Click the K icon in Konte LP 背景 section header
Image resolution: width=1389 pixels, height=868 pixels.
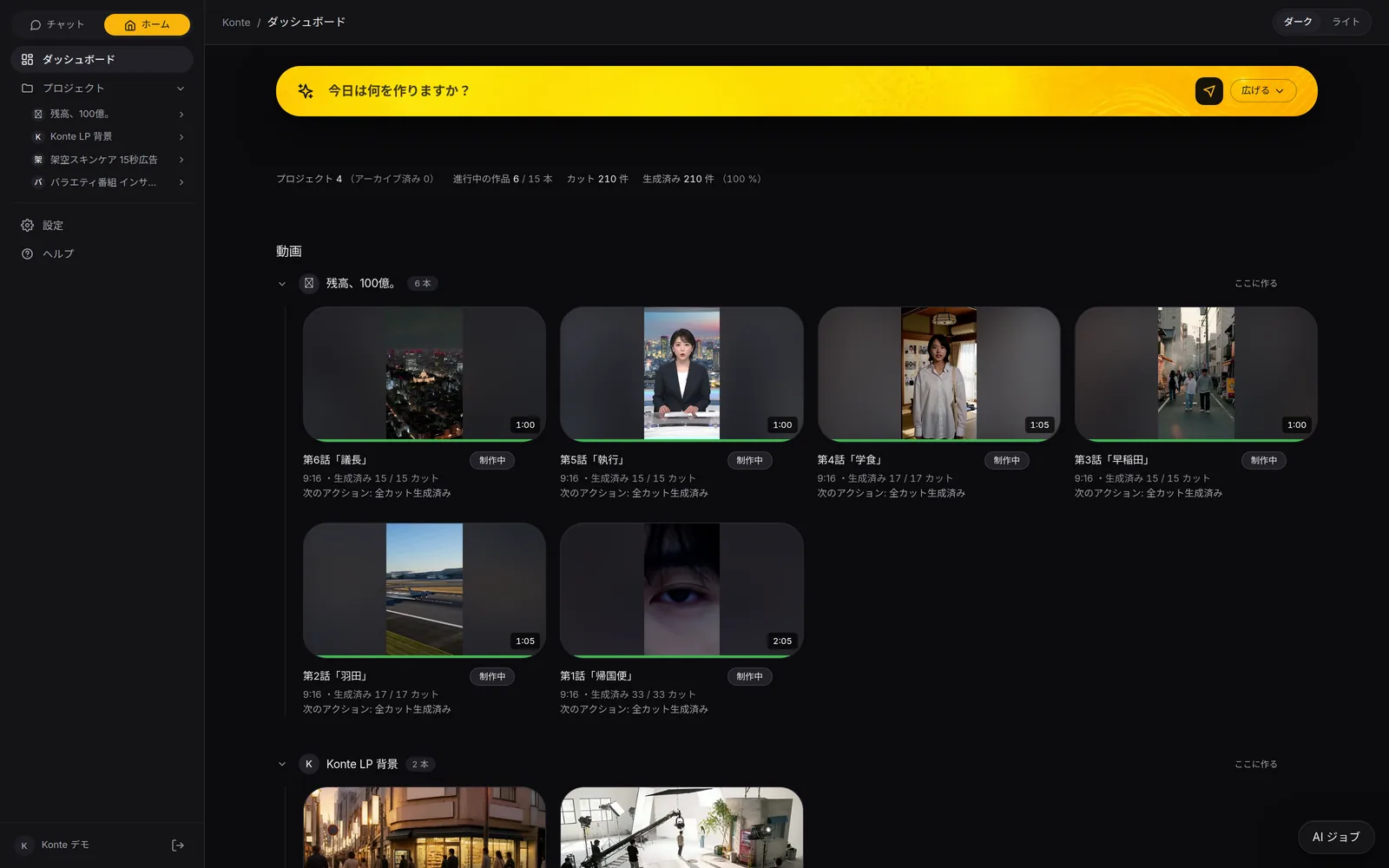pos(308,764)
